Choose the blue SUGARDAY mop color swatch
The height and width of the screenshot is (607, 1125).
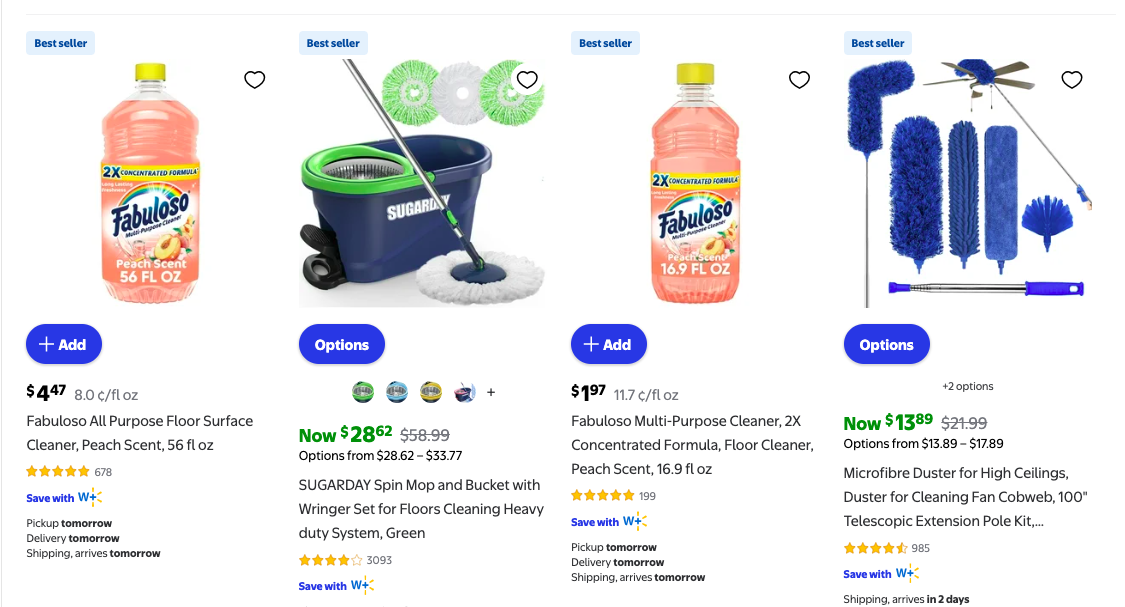[x=397, y=392]
